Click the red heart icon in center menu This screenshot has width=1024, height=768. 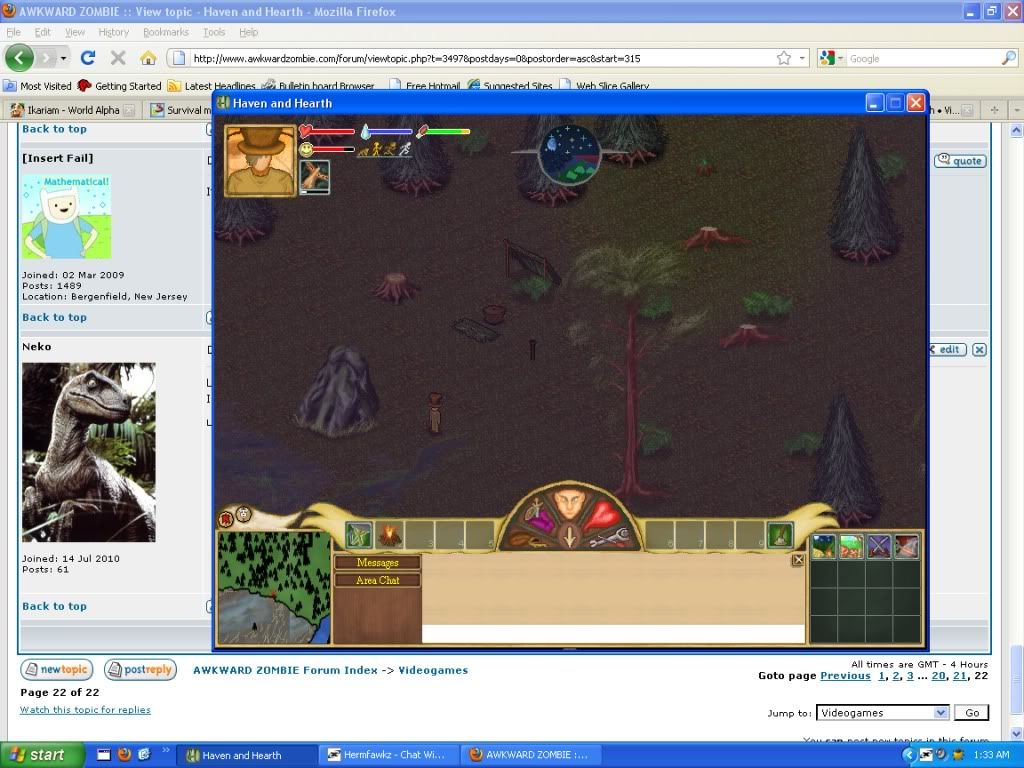(601, 513)
